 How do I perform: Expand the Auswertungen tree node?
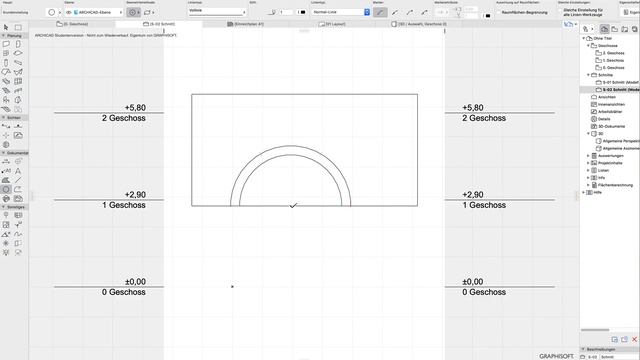click(x=588, y=156)
